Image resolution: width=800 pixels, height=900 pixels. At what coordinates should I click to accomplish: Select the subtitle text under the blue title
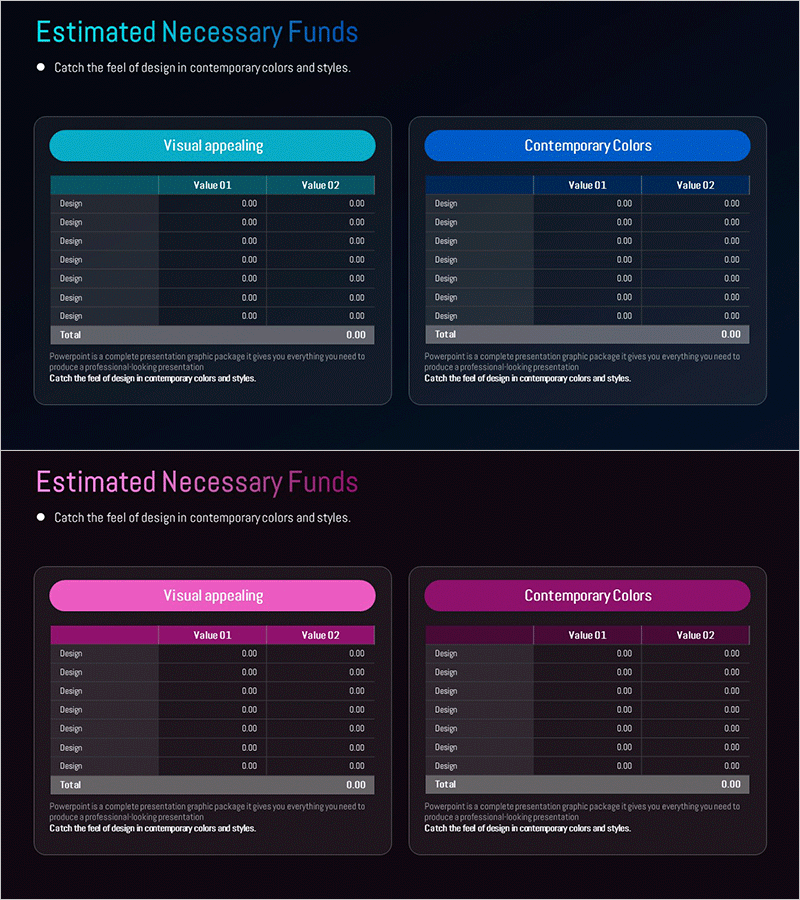[202, 68]
